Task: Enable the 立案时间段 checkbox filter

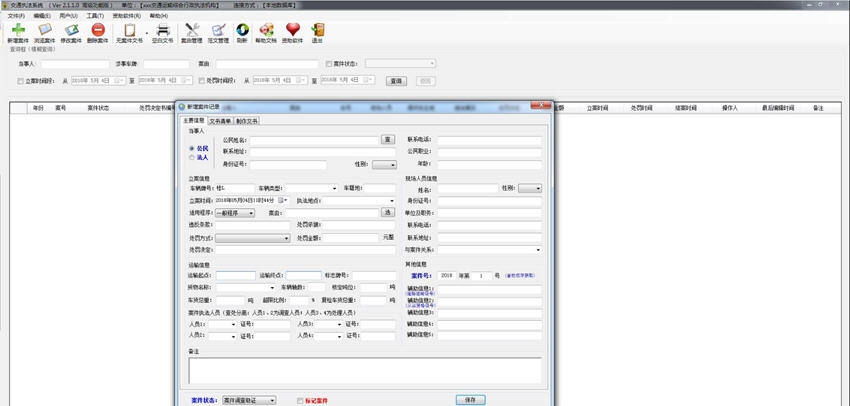Action: click(21, 81)
